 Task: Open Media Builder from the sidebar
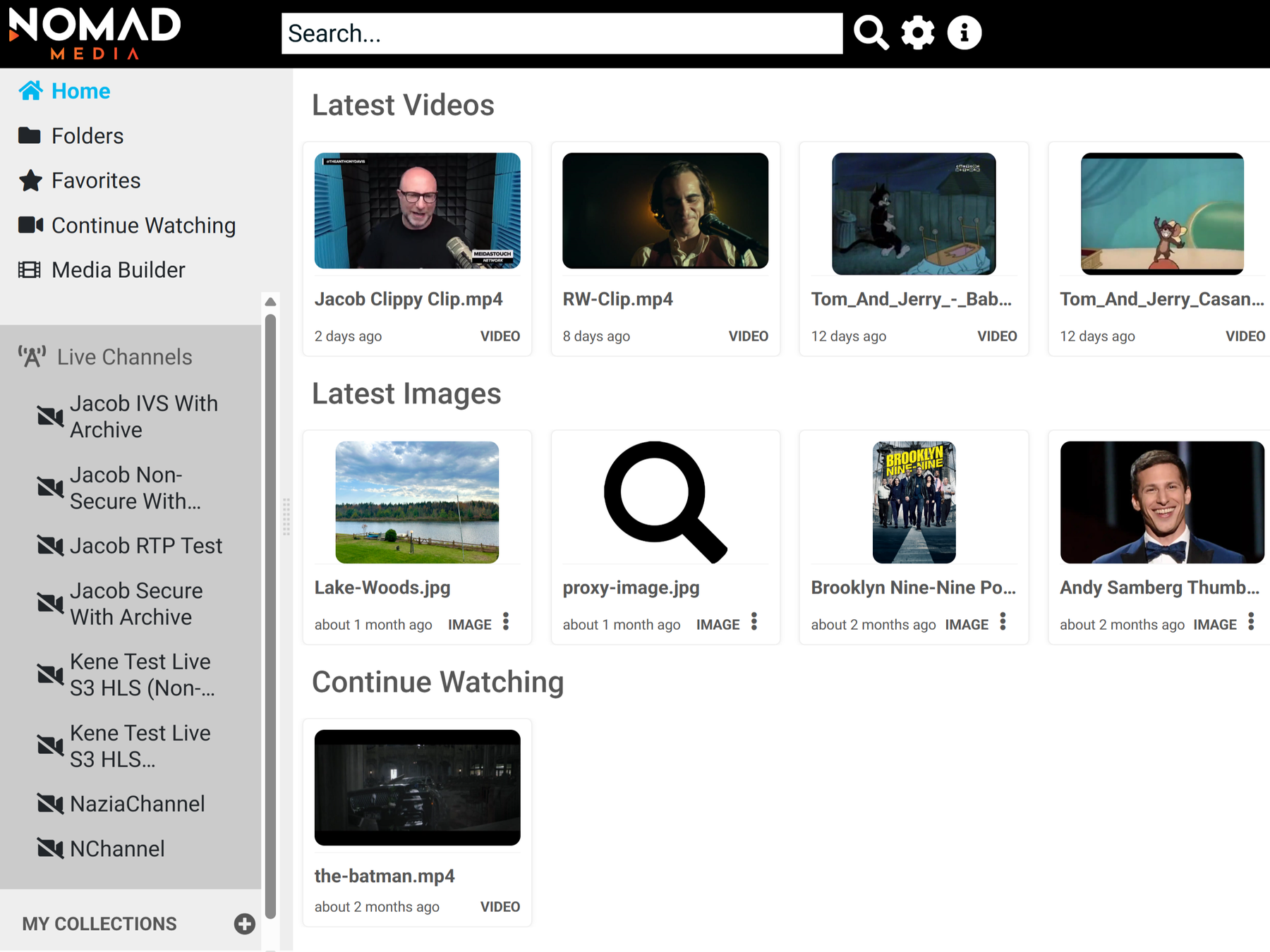118,270
